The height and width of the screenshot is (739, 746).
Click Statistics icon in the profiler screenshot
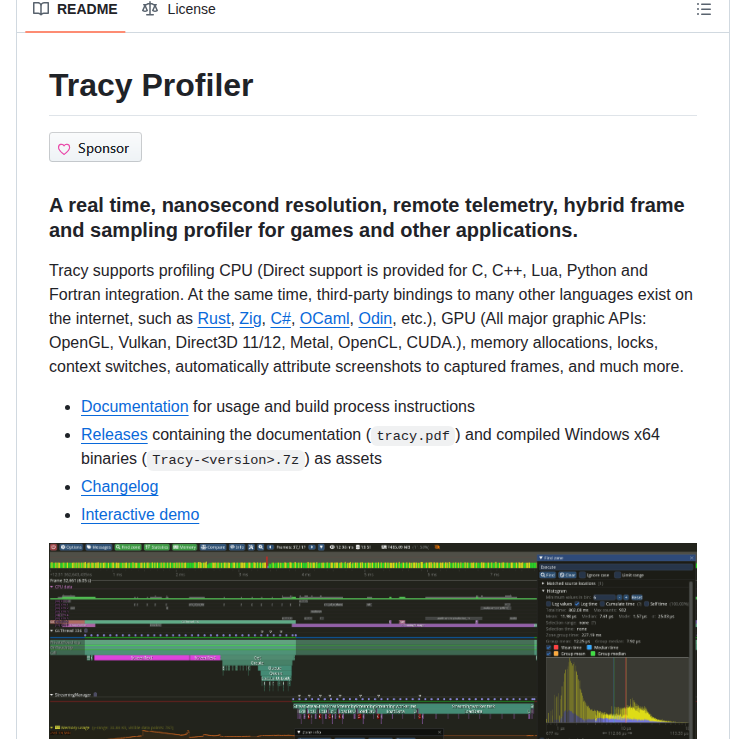(x=156, y=547)
